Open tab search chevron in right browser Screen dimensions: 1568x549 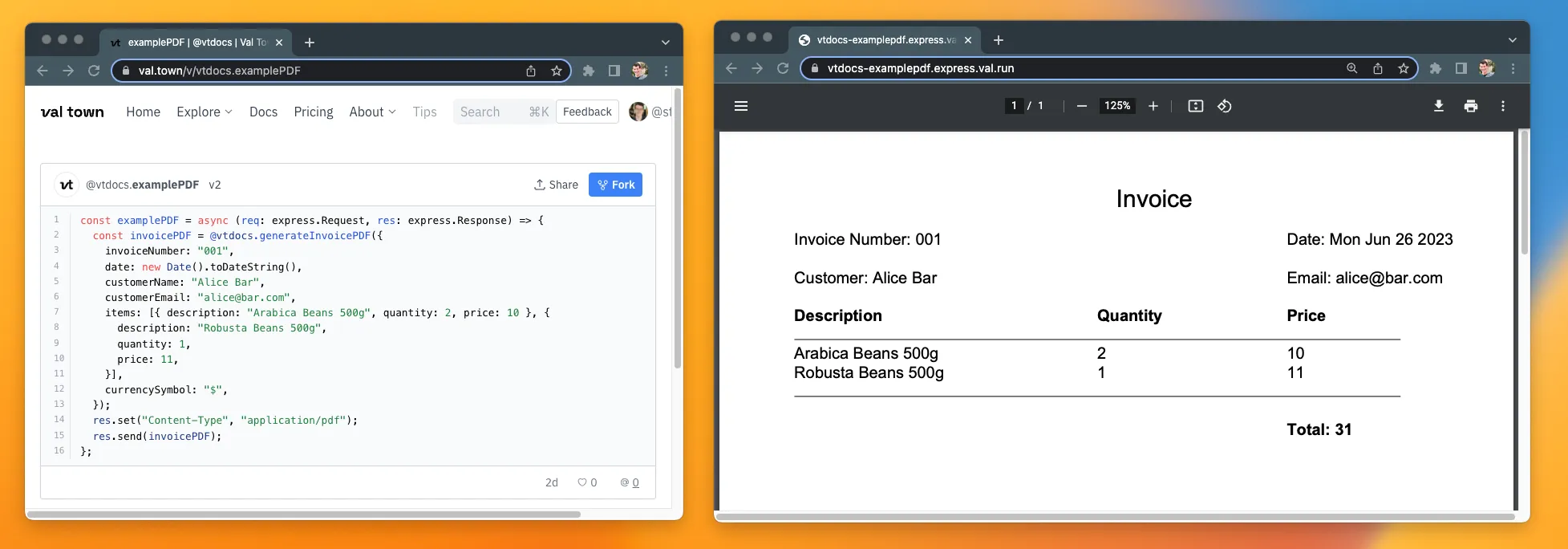click(1512, 40)
